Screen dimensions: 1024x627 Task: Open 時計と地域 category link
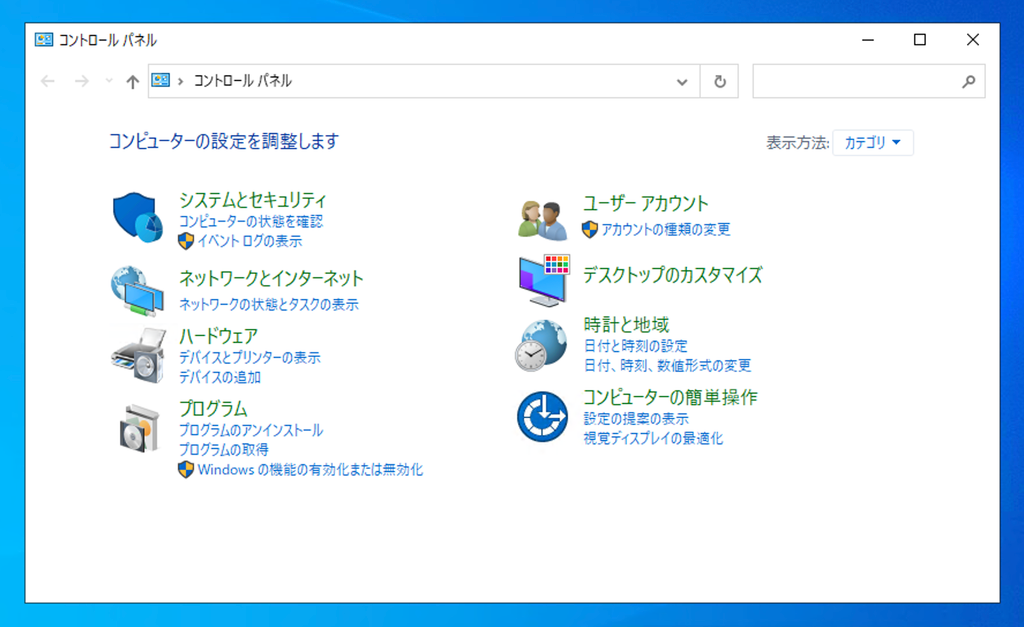pyautogui.click(x=626, y=325)
